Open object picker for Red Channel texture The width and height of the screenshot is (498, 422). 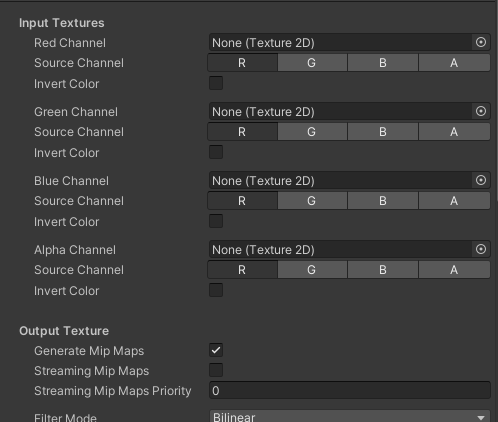[x=481, y=42]
